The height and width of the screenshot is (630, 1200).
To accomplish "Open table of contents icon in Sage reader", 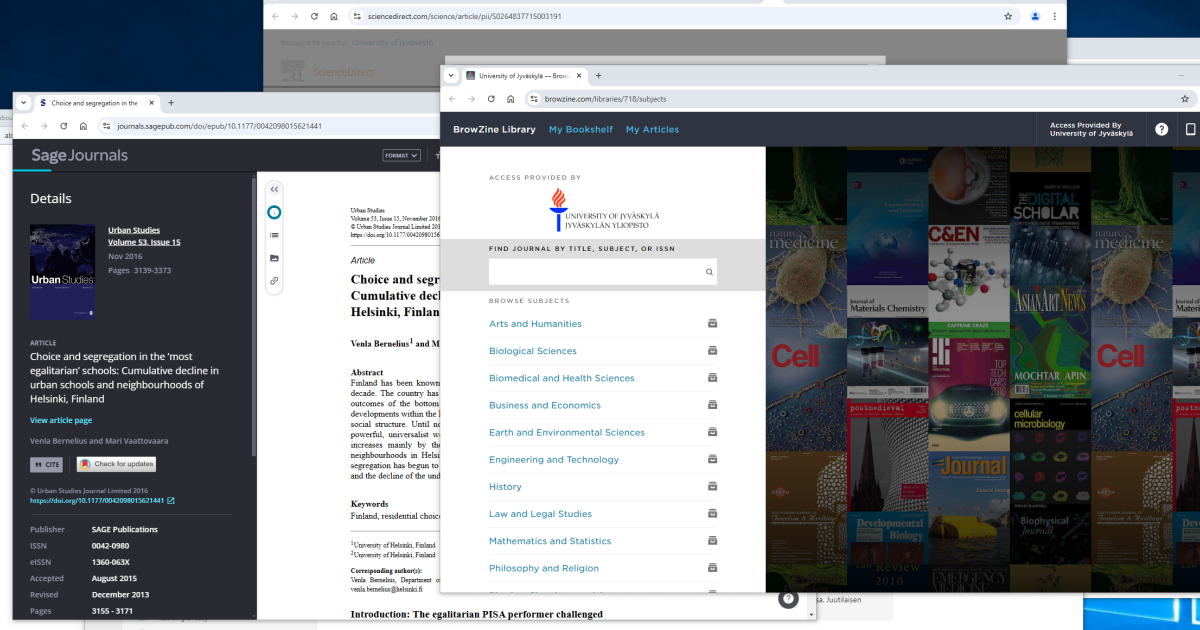I will pos(274,235).
